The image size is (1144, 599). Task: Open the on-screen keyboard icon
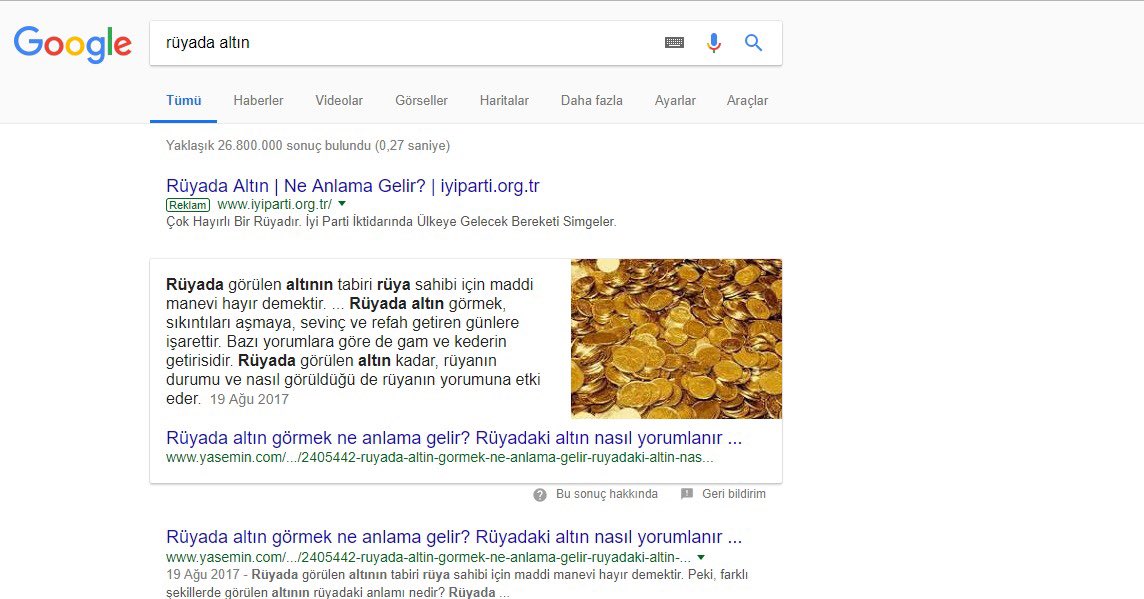coord(674,42)
